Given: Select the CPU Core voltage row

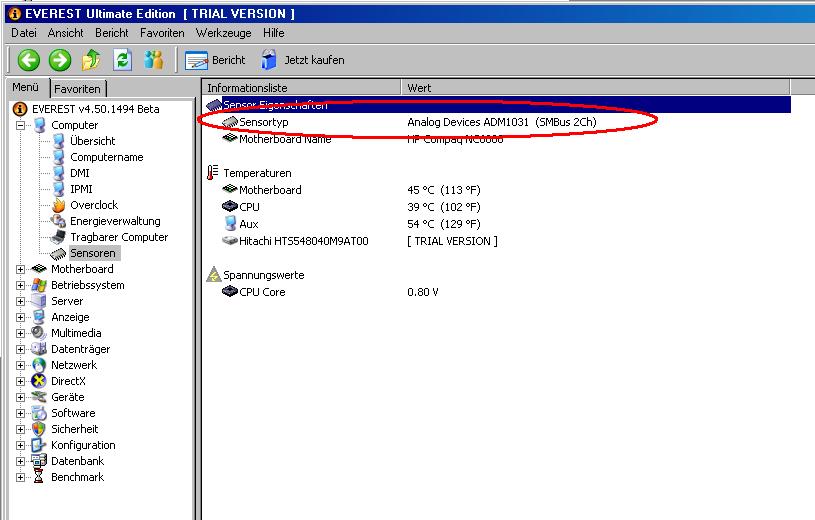Looking at the screenshot, I should tap(498, 292).
